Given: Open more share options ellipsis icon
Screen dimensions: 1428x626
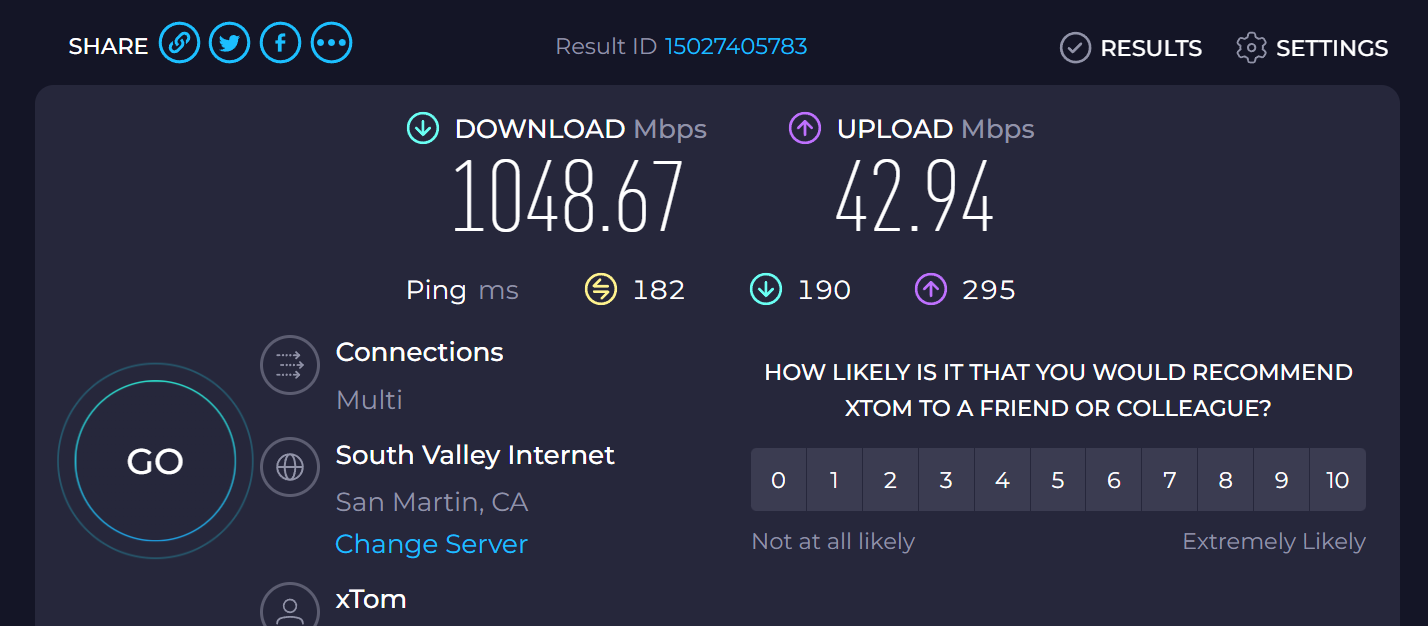Looking at the screenshot, I should pos(332,43).
